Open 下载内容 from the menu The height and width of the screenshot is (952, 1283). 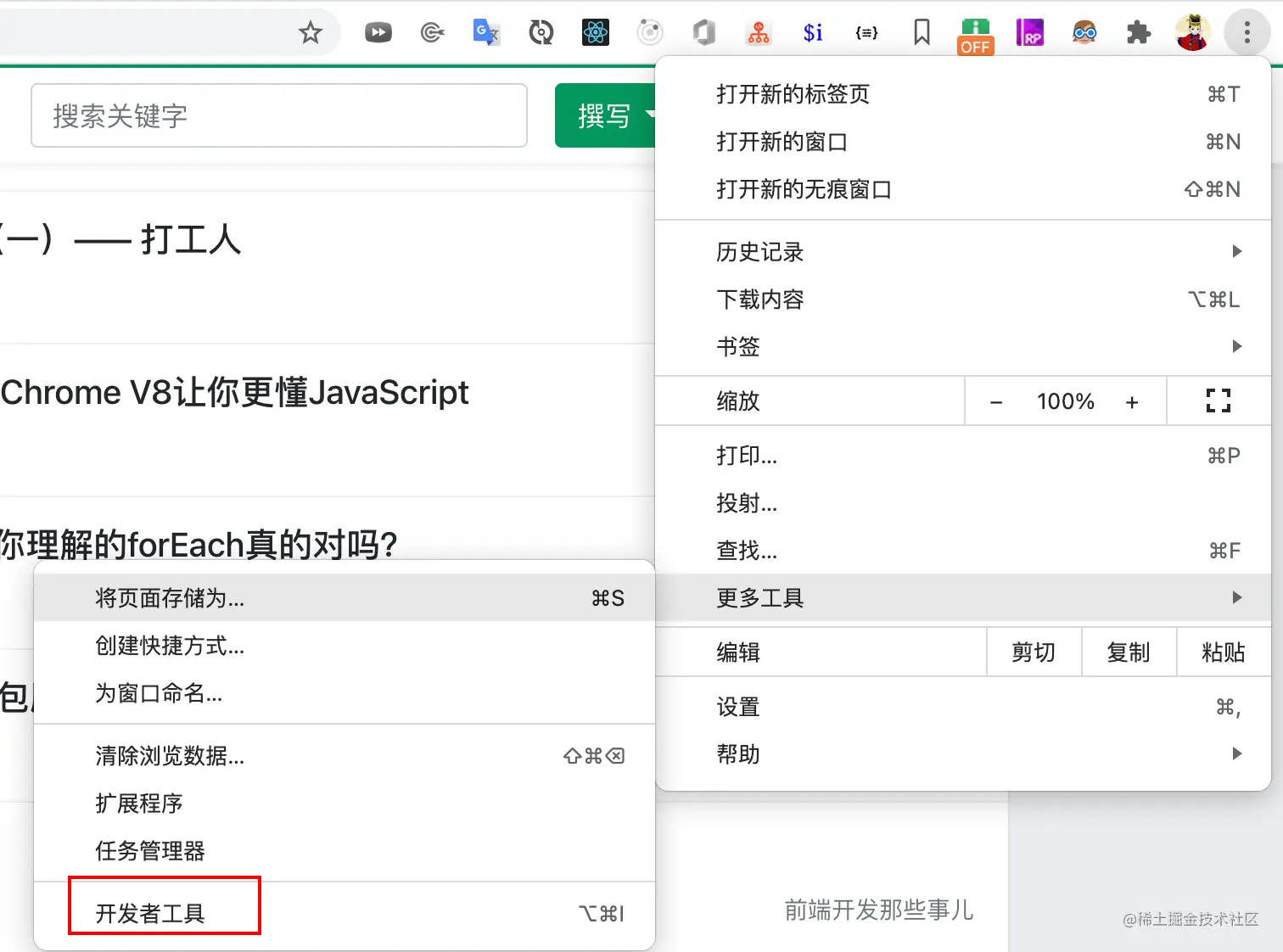[x=963, y=300]
